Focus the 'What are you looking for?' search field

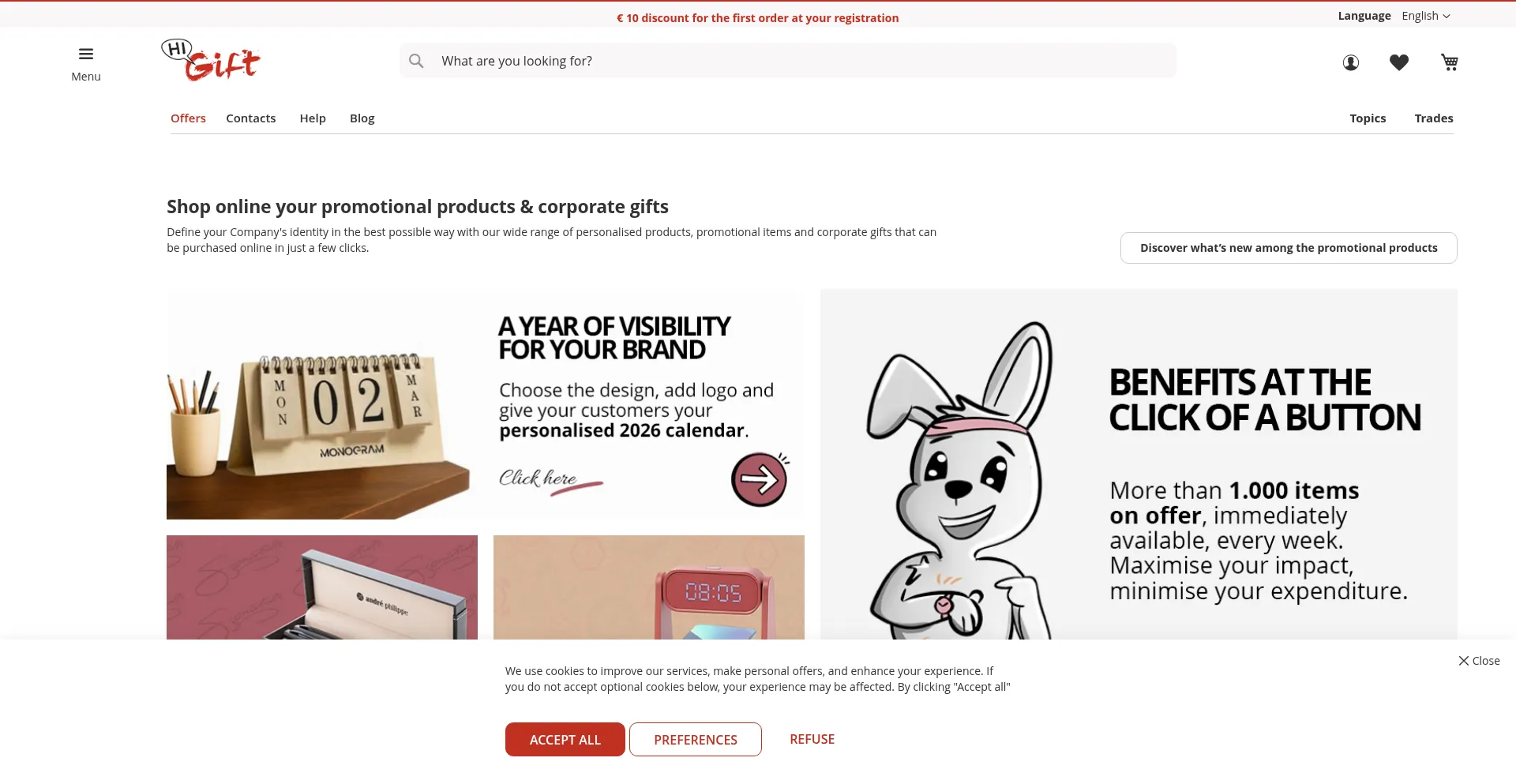pyautogui.click(x=788, y=61)
